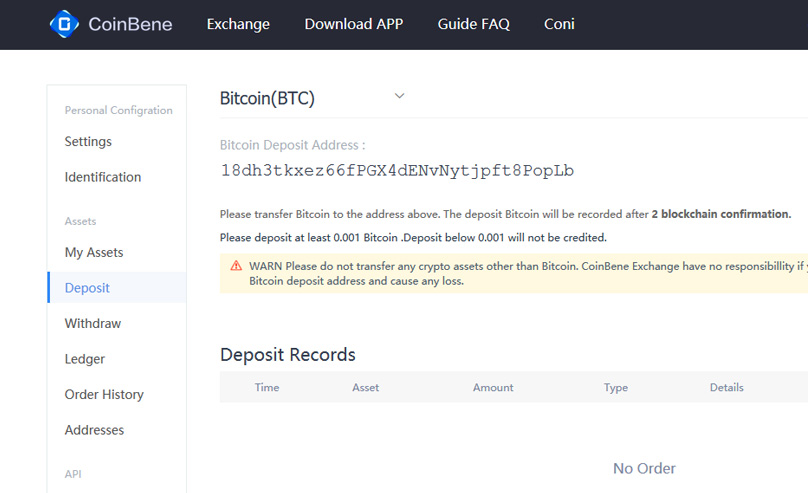Image resolution: width=808 pixels, height=493 pixels.
Task: Open Identification in the sidebar
Action: [x=103, y=177]
